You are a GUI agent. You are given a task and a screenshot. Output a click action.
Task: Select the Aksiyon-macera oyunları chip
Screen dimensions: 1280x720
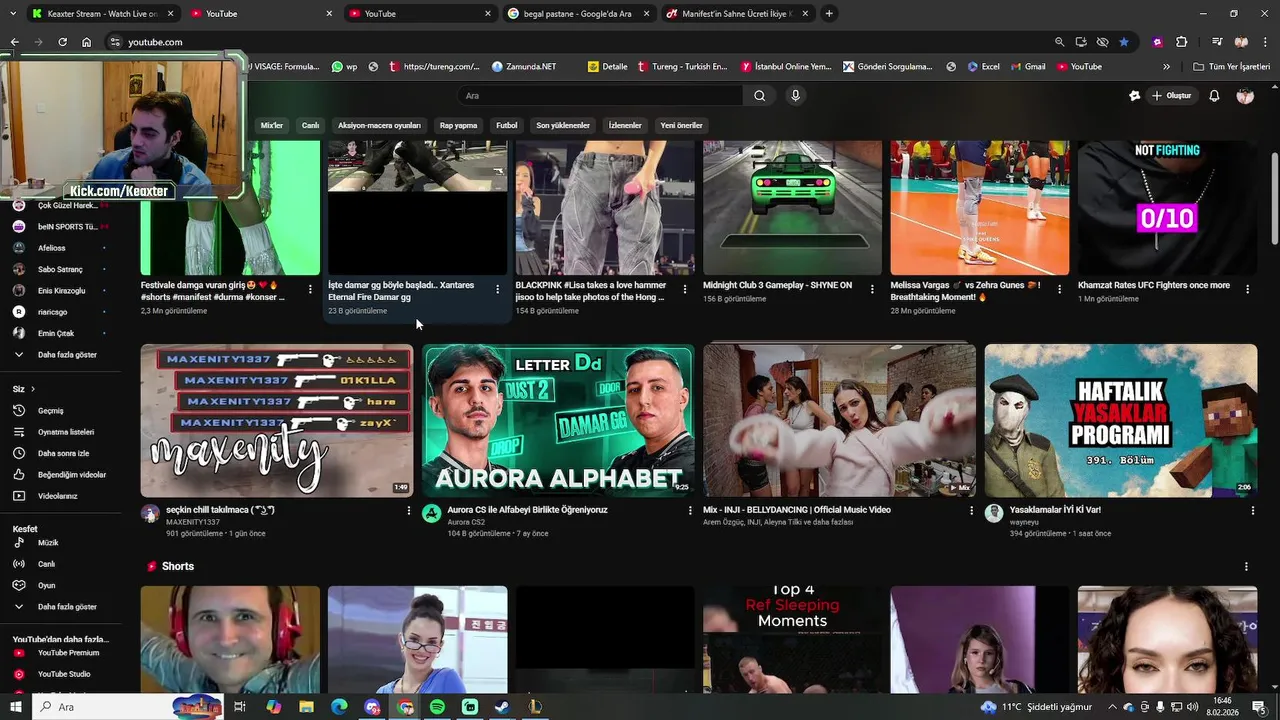coord(379,125)
